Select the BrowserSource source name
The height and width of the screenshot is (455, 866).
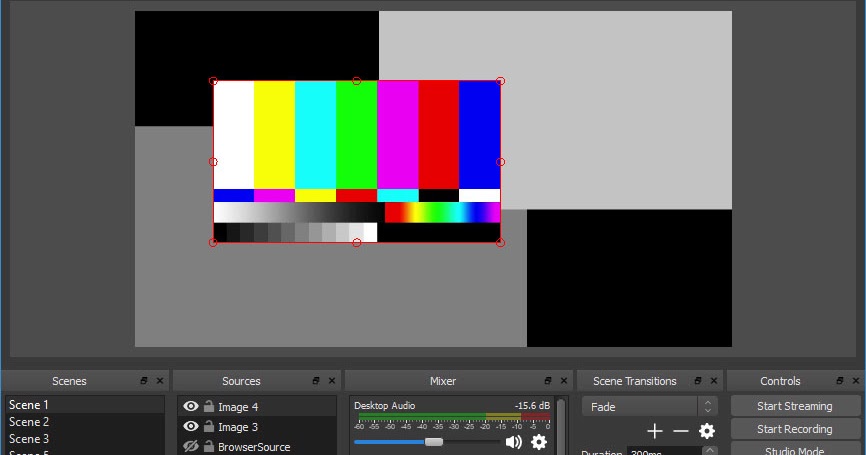pyautogui.click(x=254, y=447)
